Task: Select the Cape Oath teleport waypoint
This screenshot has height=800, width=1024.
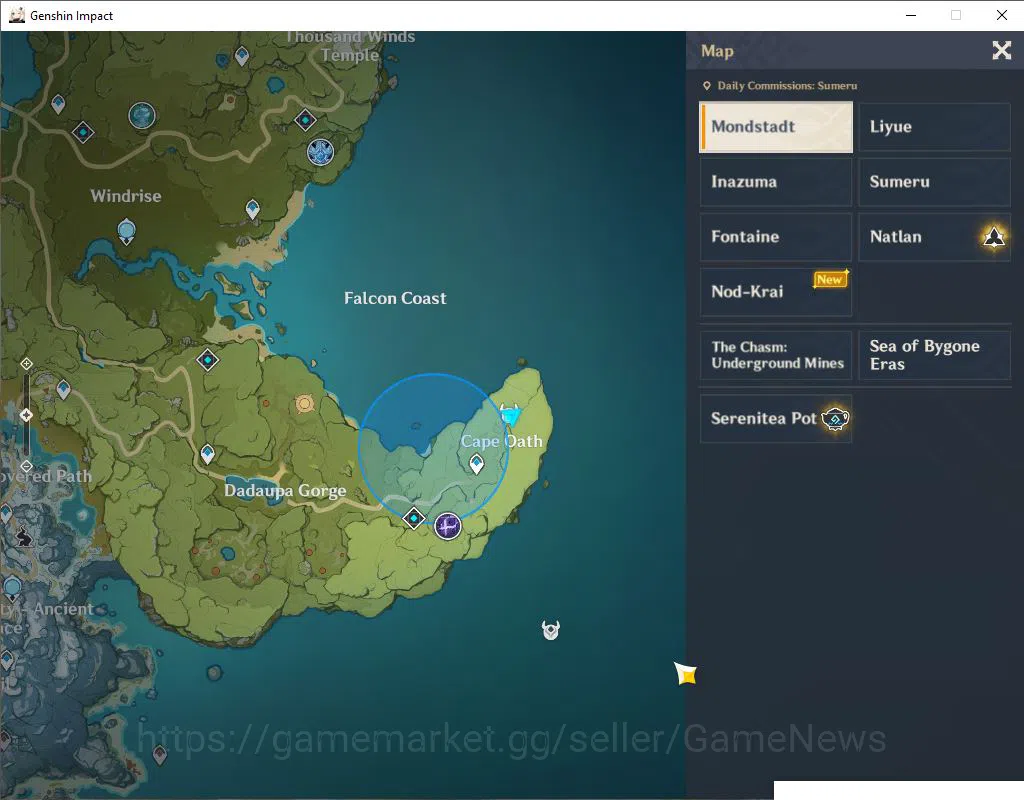Action: click(x=477, y=465)
